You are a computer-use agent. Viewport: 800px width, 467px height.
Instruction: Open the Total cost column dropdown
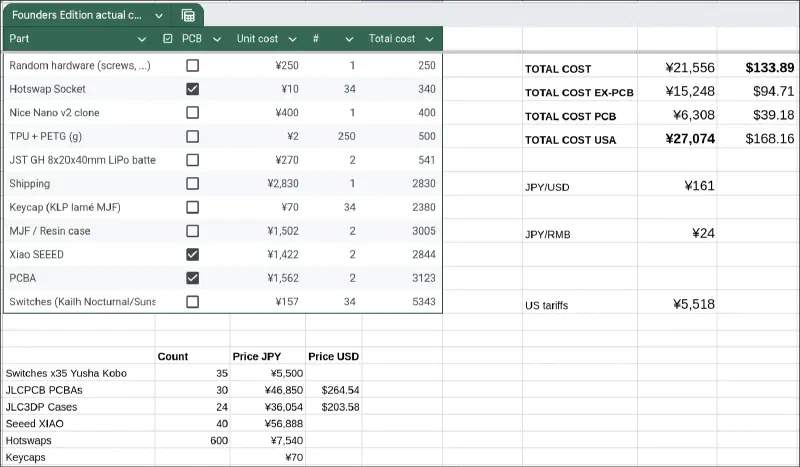[x=429, y=39]
